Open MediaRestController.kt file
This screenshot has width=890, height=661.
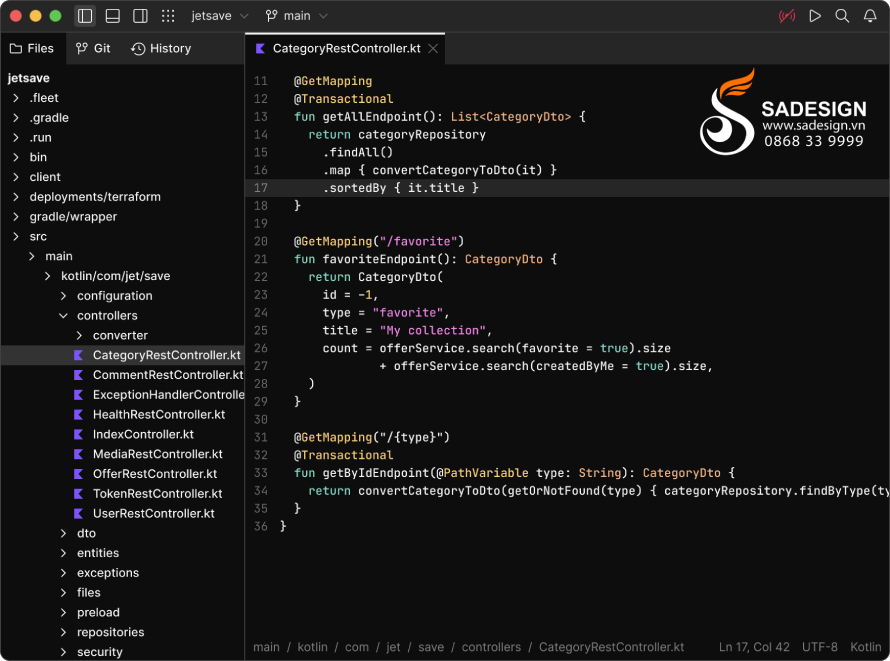(157, 454)
